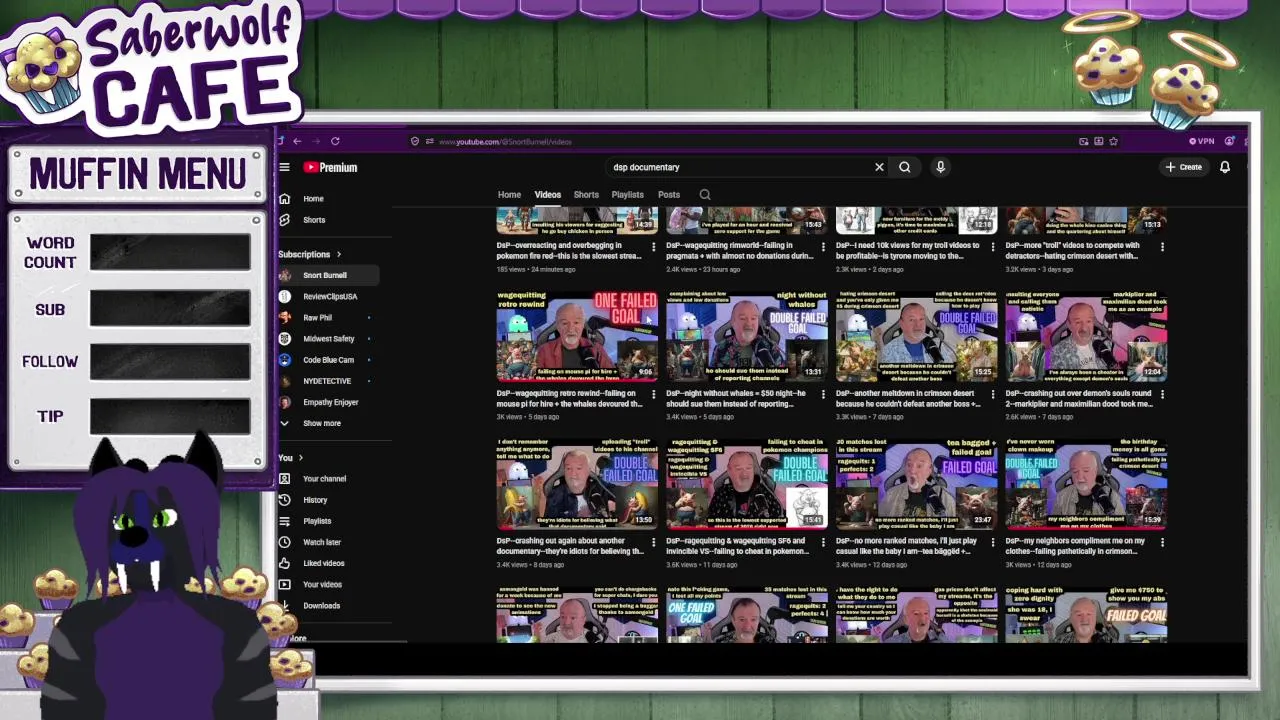Click the Home icon in the sidebar
This screenshot has height=720, width=1280.
285,198
